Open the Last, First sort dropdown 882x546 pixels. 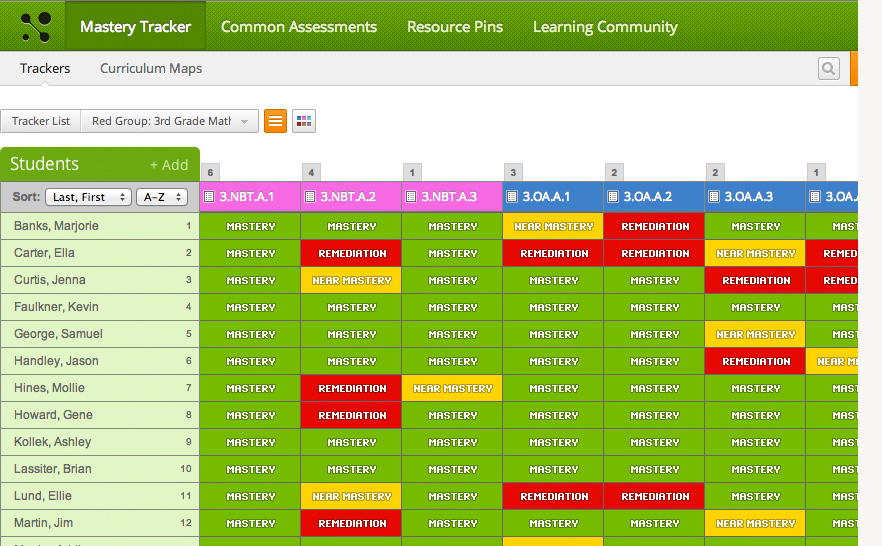pos(88,197)
